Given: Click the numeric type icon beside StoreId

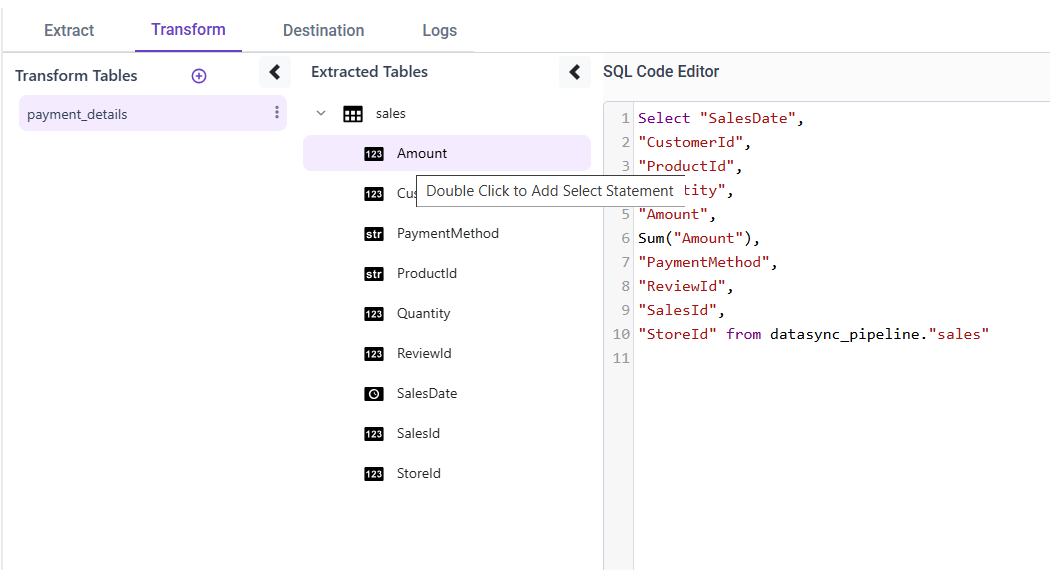Looking at the screenshot, I should pos(374,474).
